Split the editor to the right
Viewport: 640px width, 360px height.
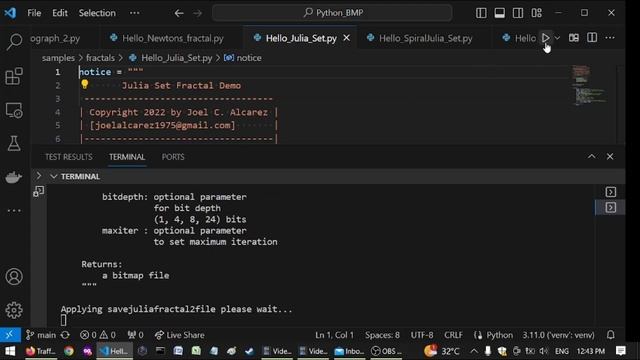(x=592, y=38)
